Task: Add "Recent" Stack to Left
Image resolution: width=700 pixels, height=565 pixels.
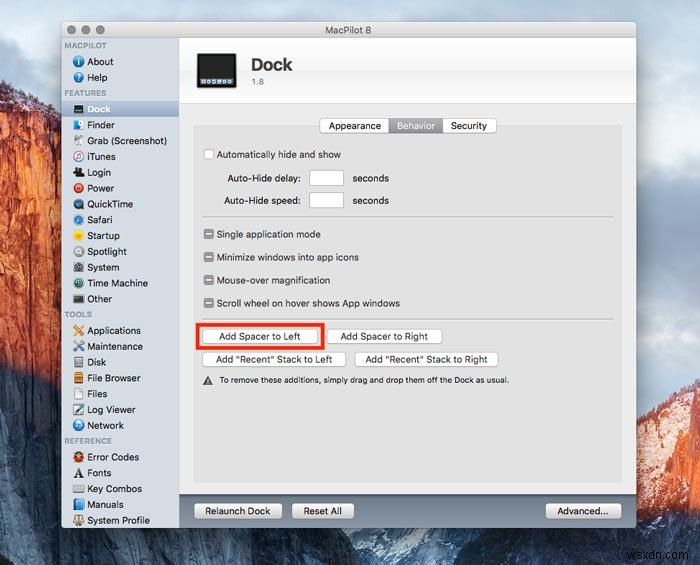Action: (274, 360)
